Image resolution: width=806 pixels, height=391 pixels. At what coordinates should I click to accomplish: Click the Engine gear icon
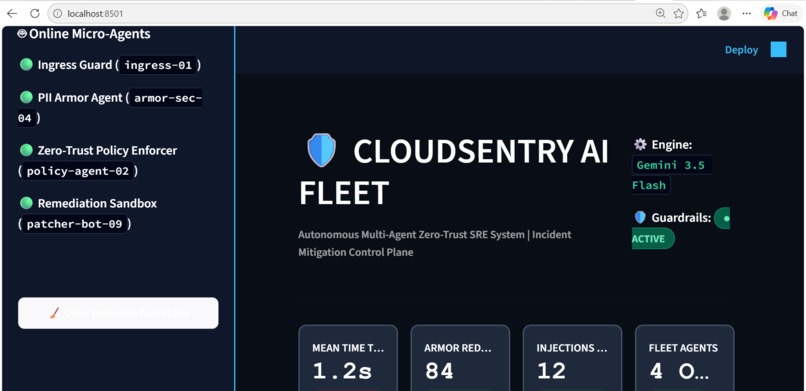pyautogui.click(x=640, y=144)
